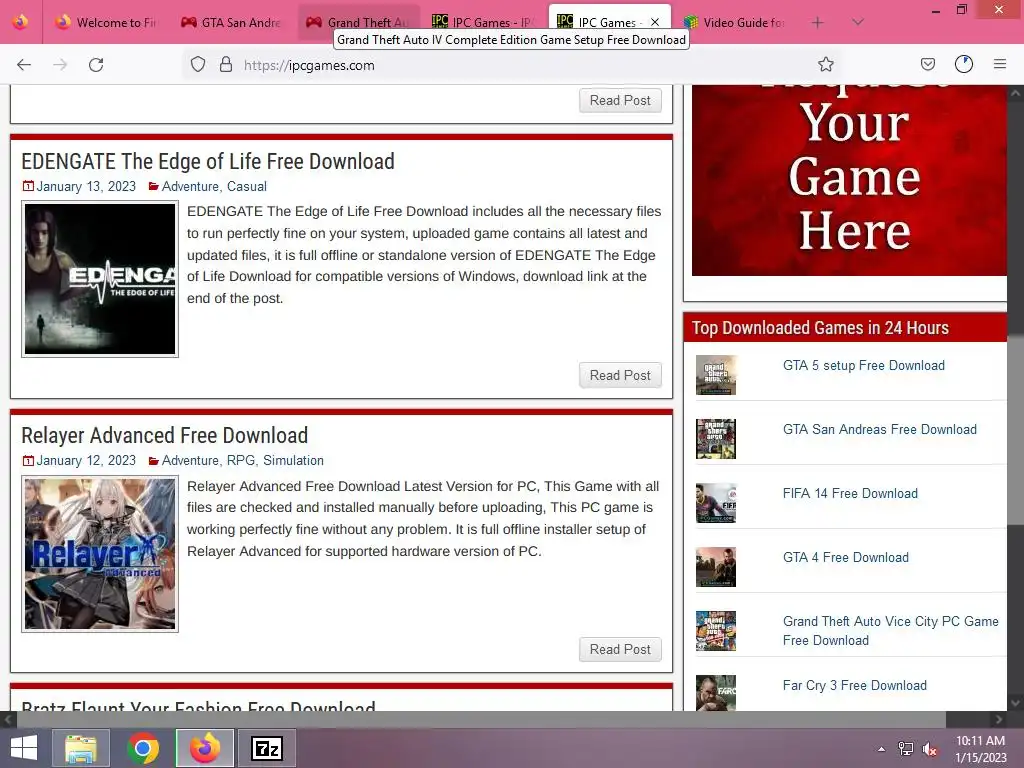This screenshot has height=768, width=1024.
Task: Click the Firefox View icon in tab bar
Action: tap(20, 22)
